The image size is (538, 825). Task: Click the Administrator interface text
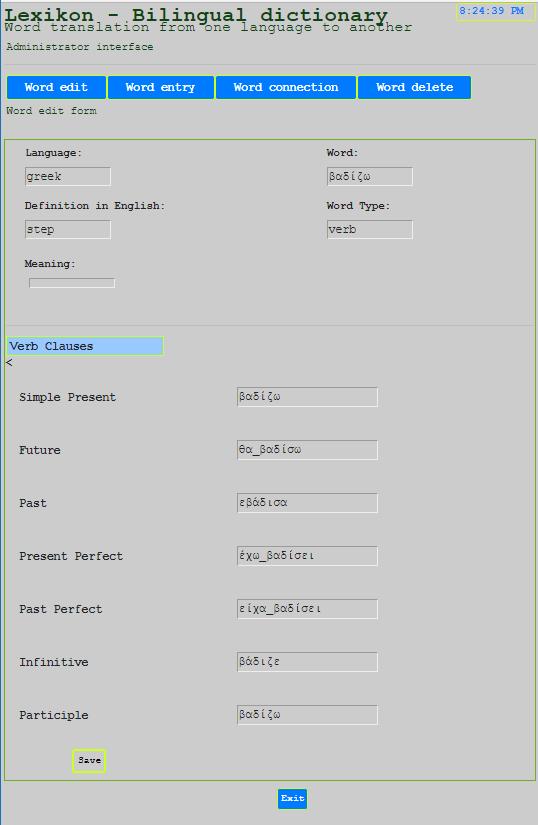tap(80, 47)
